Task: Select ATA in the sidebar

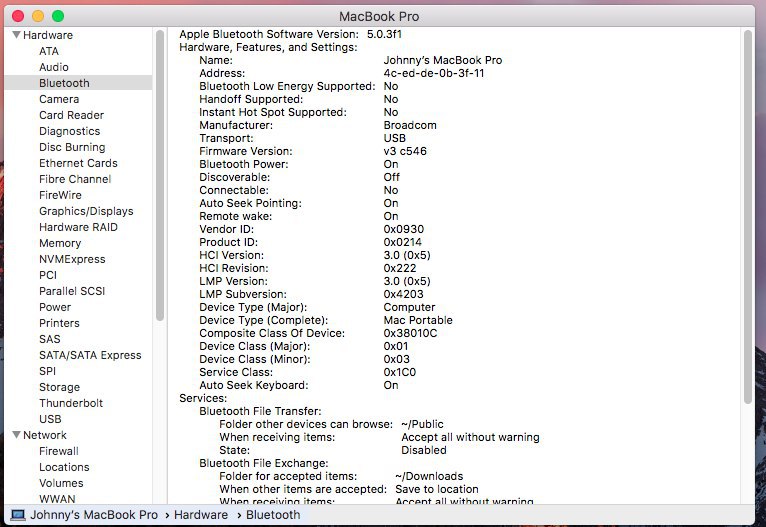Action: (x=49, y=51)
